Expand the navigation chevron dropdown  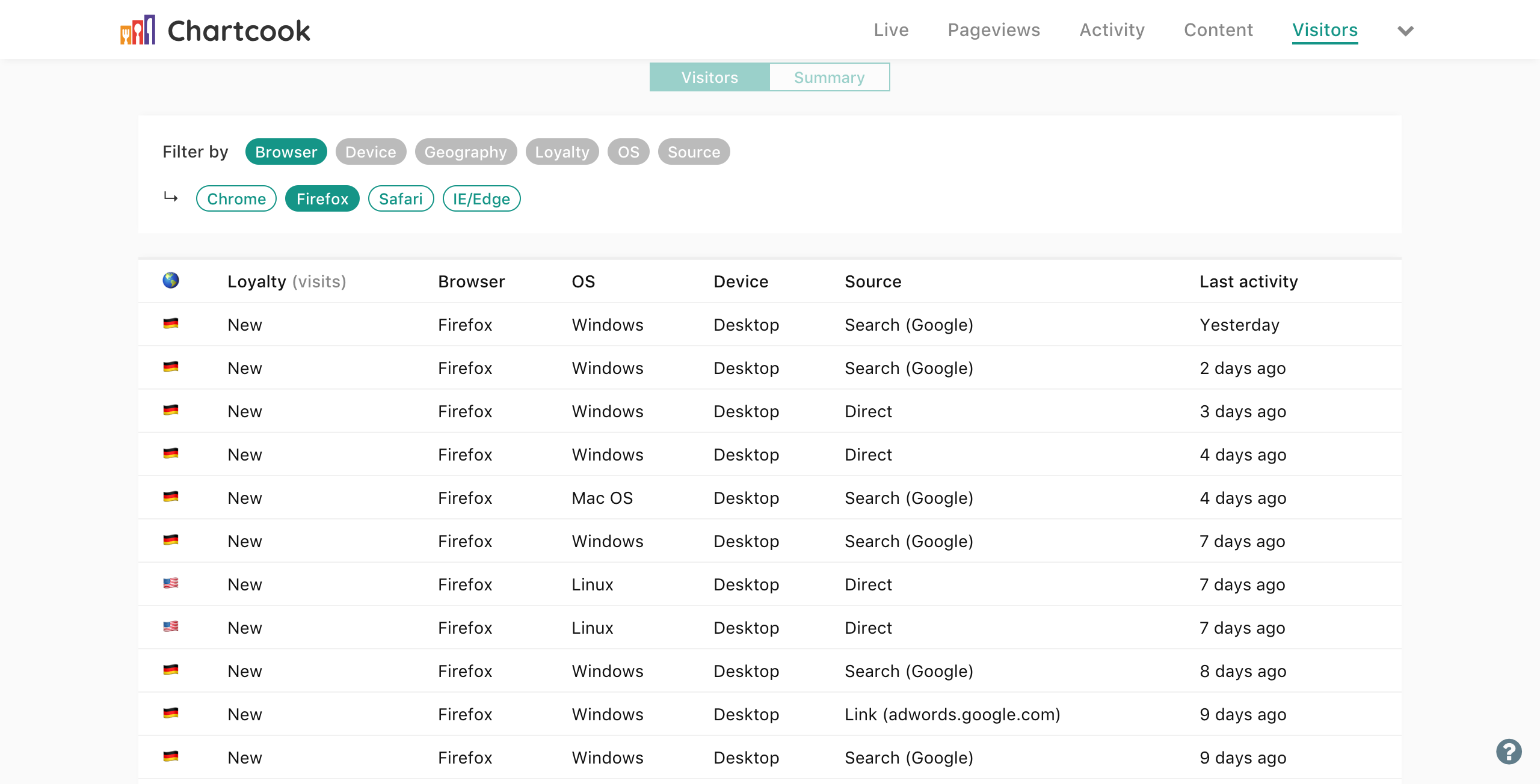(x=1405, y=31)
